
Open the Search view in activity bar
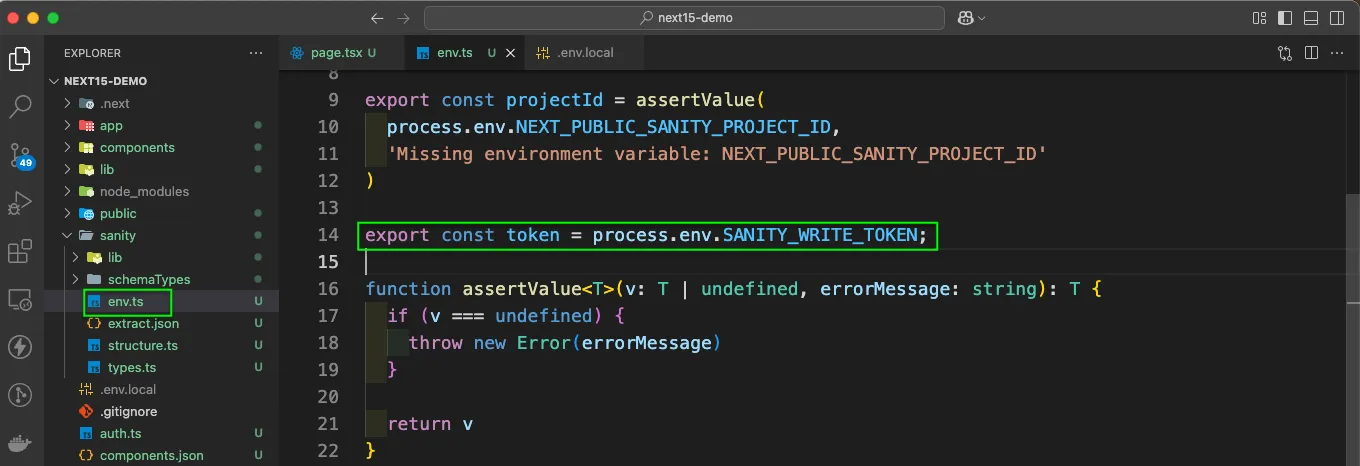[x=19, y=107]
